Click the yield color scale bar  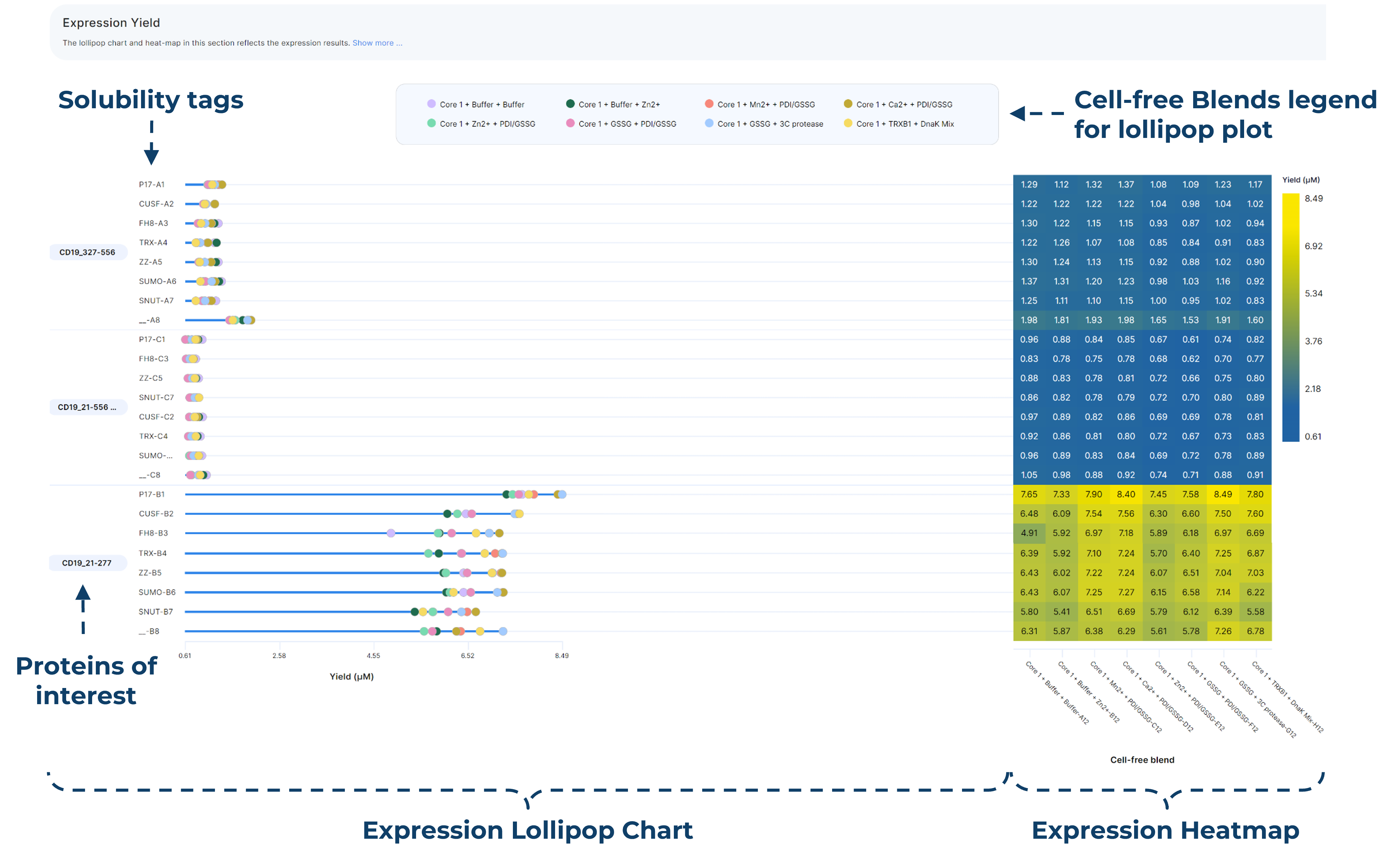pos(1291,318)
